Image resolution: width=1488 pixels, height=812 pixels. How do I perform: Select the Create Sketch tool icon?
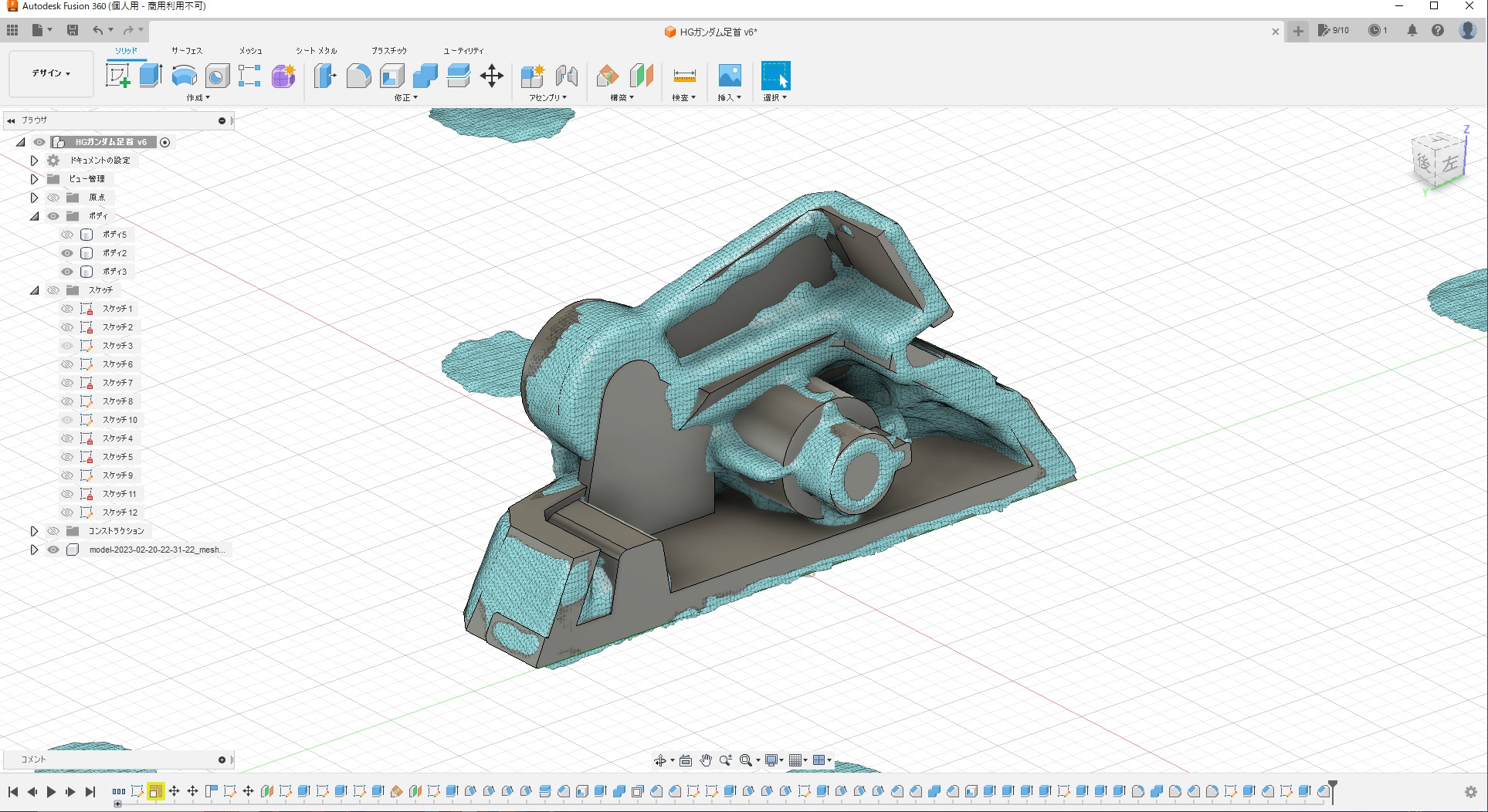(x=117, y=76)
